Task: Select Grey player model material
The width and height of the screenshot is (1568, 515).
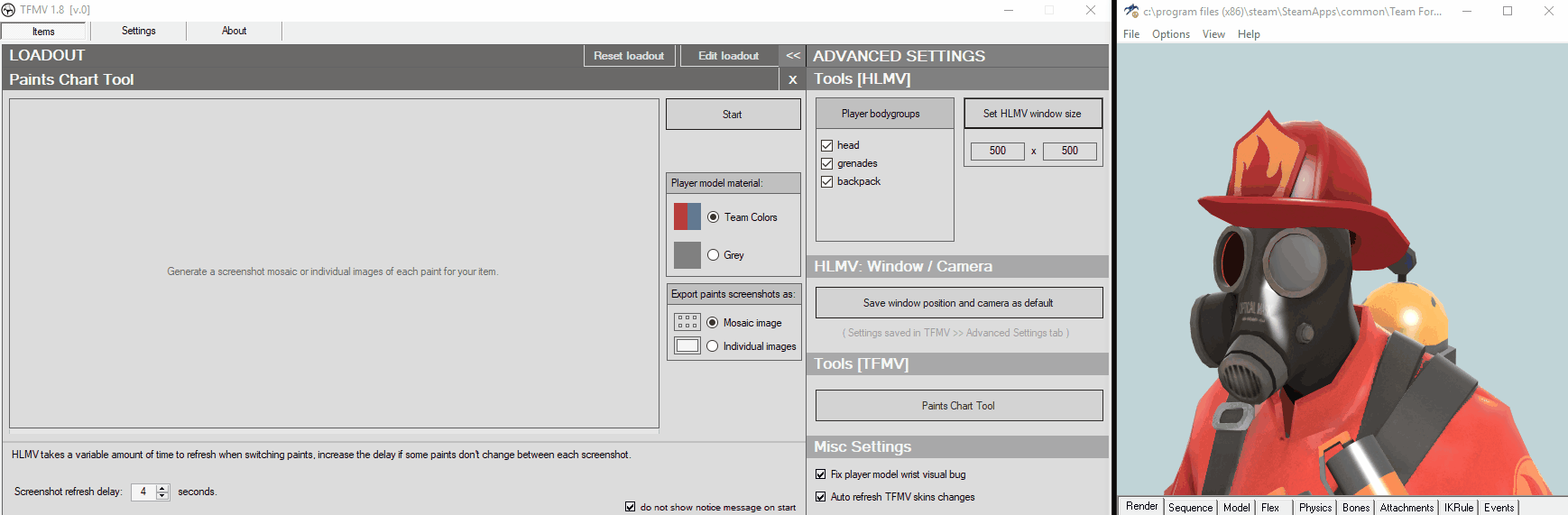Action: coord(714,254)
